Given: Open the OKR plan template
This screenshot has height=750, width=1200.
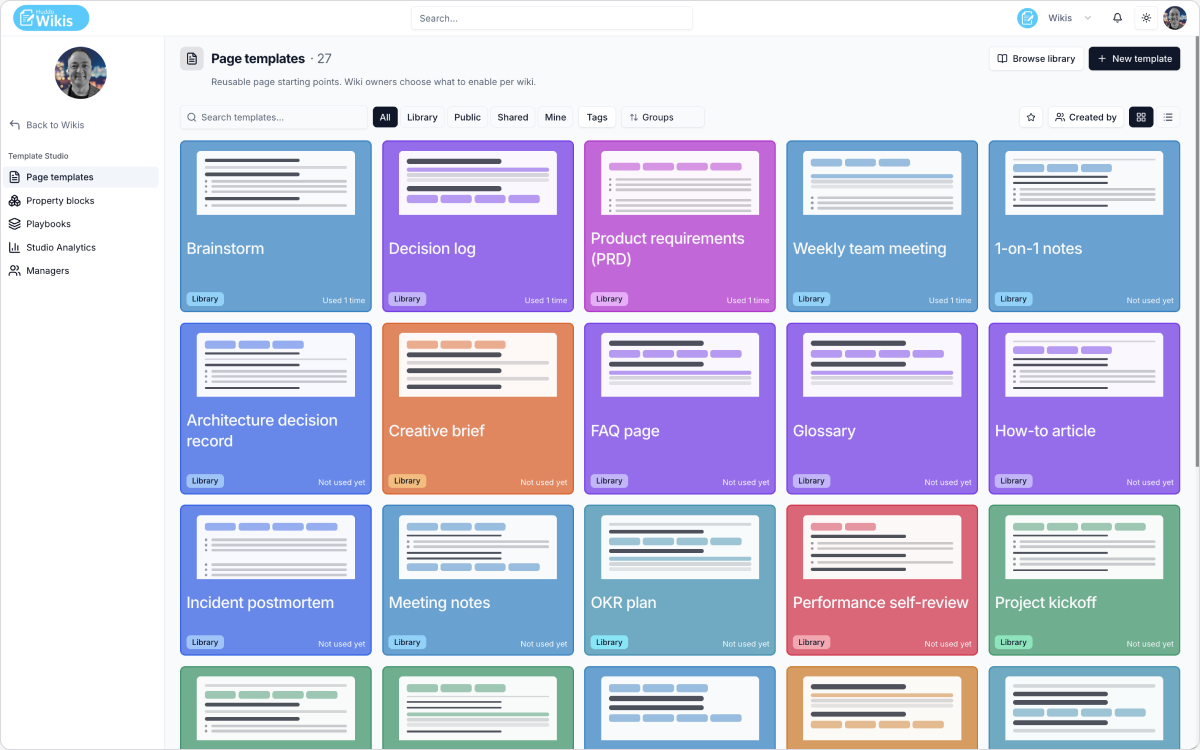Looking at the screenshot, I should 680,581.
